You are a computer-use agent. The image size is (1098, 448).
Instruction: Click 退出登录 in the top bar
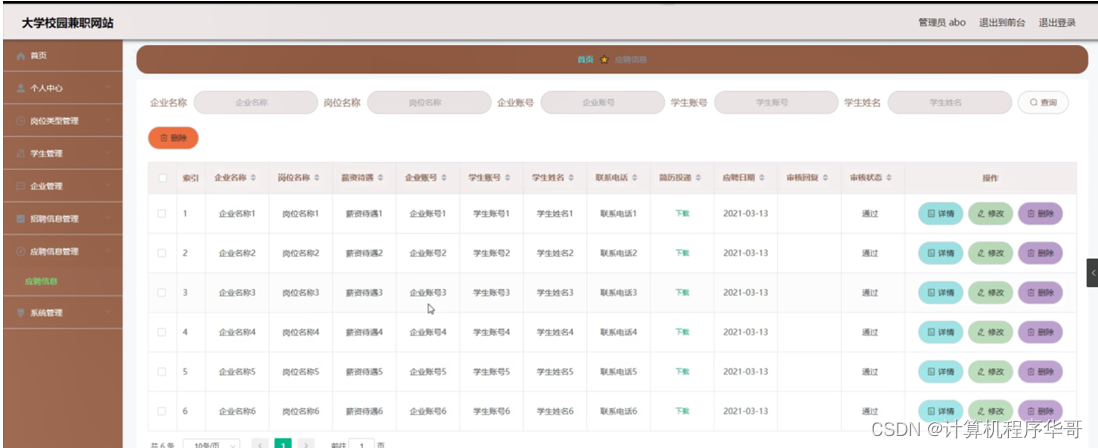(1057, 22)
